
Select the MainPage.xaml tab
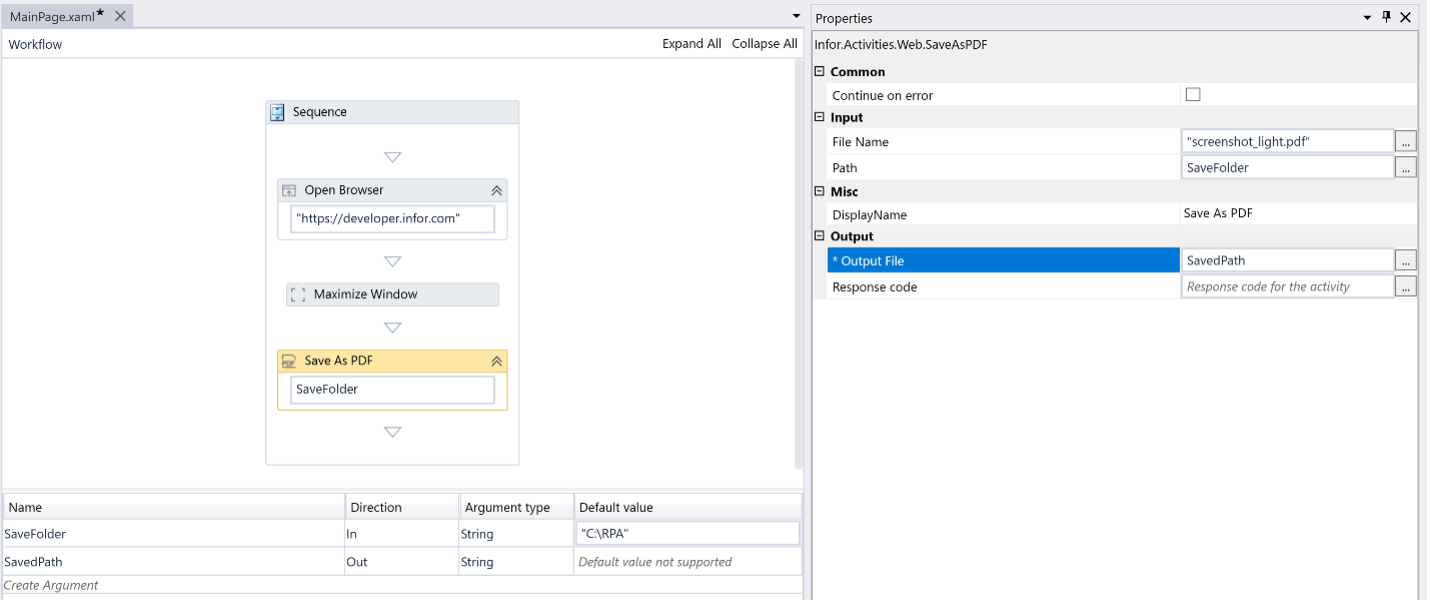52,16
